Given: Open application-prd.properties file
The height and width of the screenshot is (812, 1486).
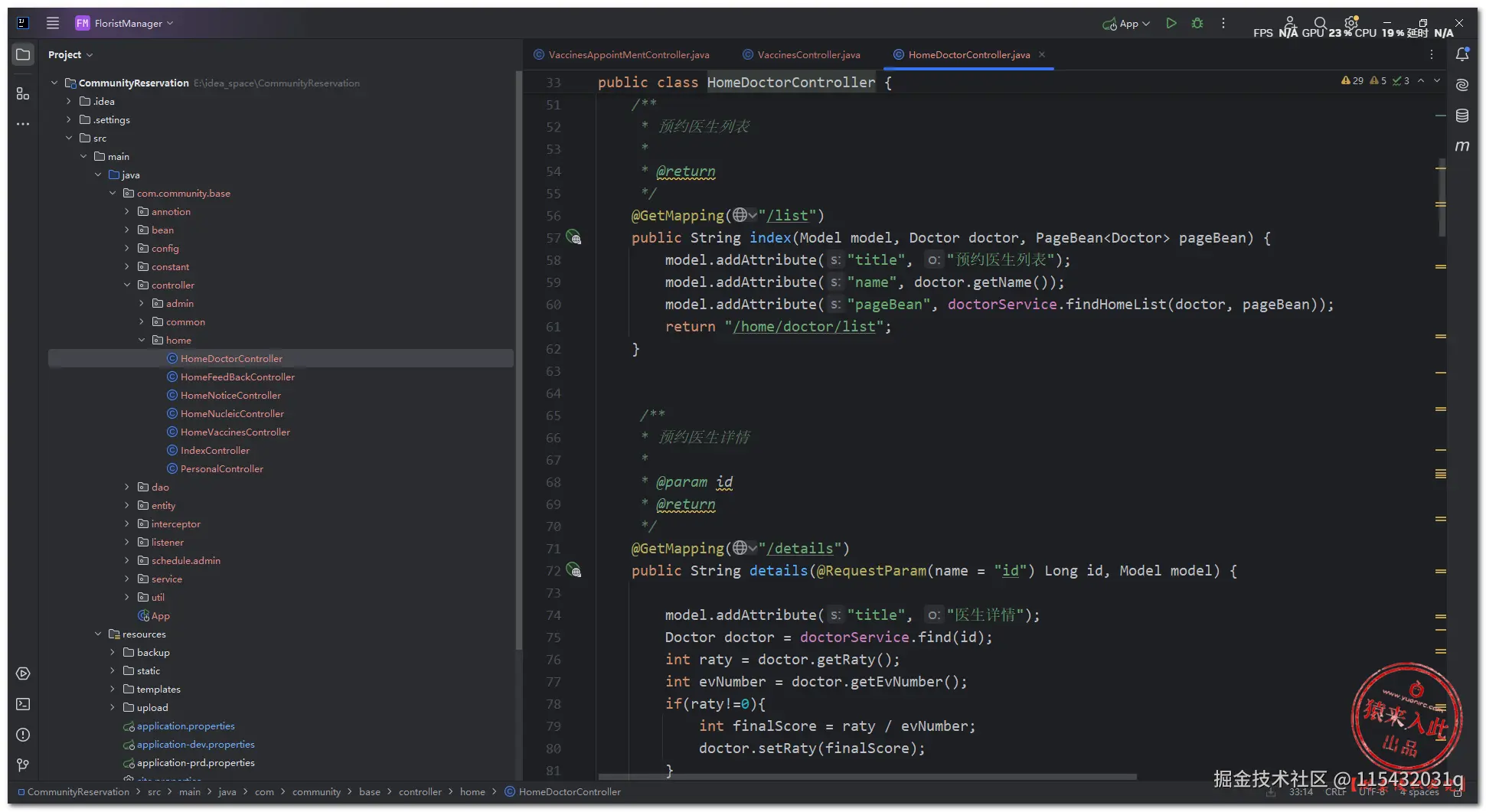Looking at the screenshot, I should (196, 762).
